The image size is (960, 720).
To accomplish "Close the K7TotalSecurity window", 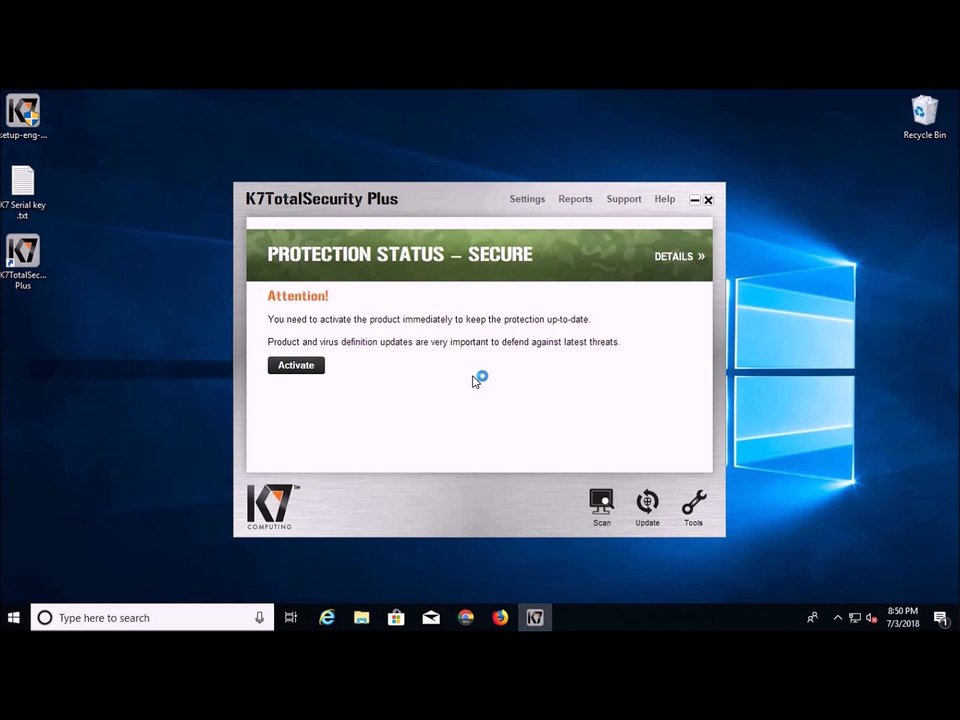I will pos(708,200).
